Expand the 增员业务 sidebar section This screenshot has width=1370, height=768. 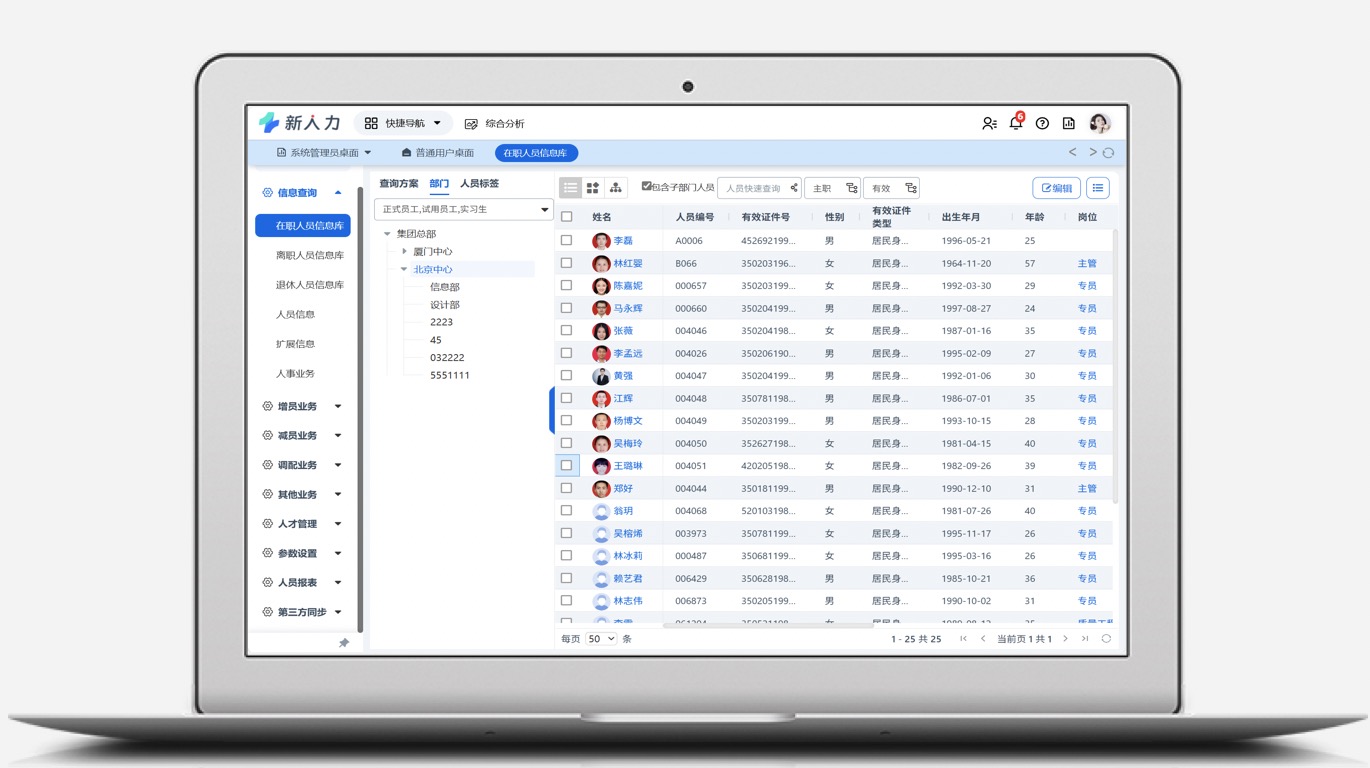point(302,406)
